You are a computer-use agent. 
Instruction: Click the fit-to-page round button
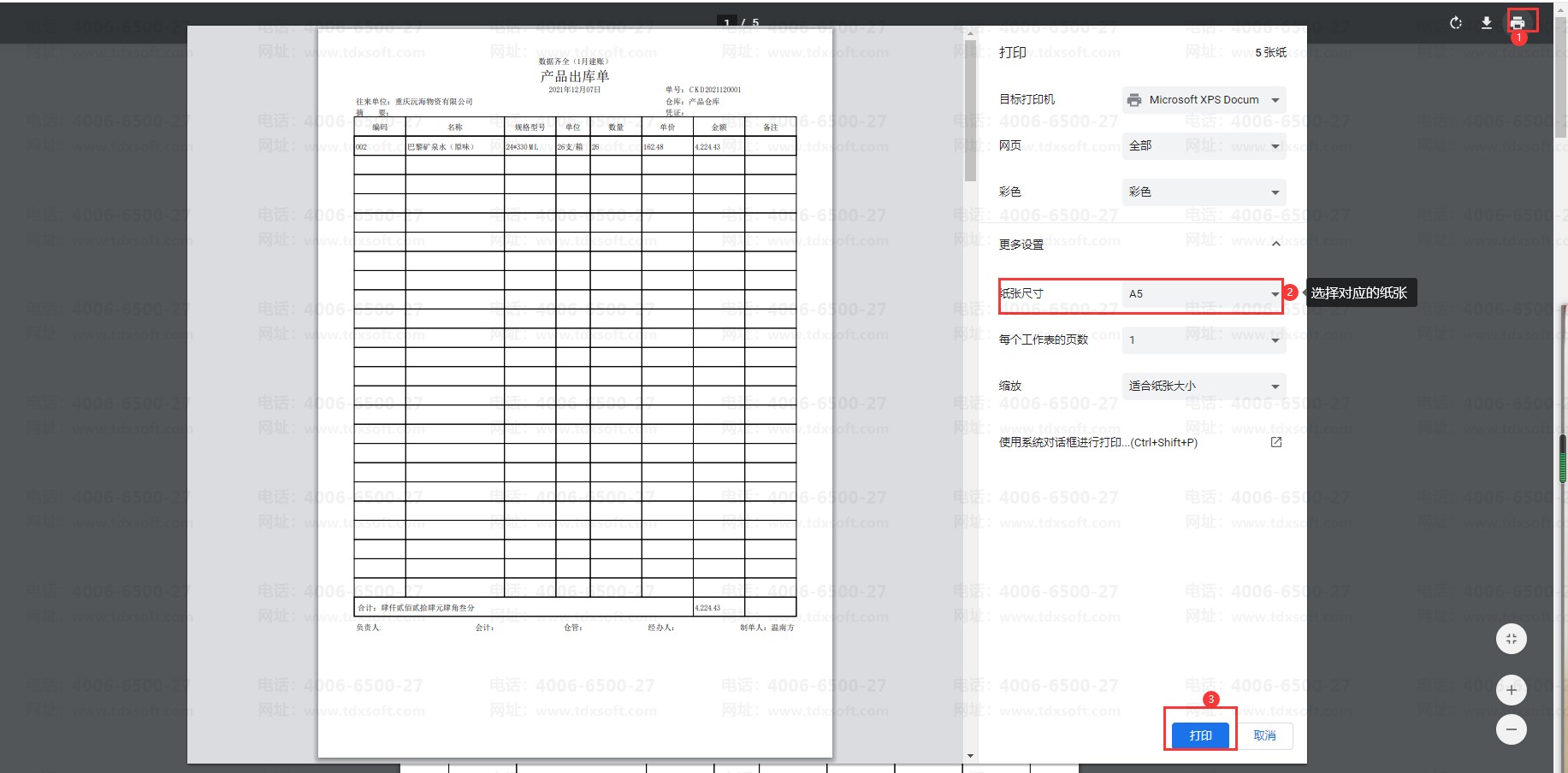[x=1511, y=639]
